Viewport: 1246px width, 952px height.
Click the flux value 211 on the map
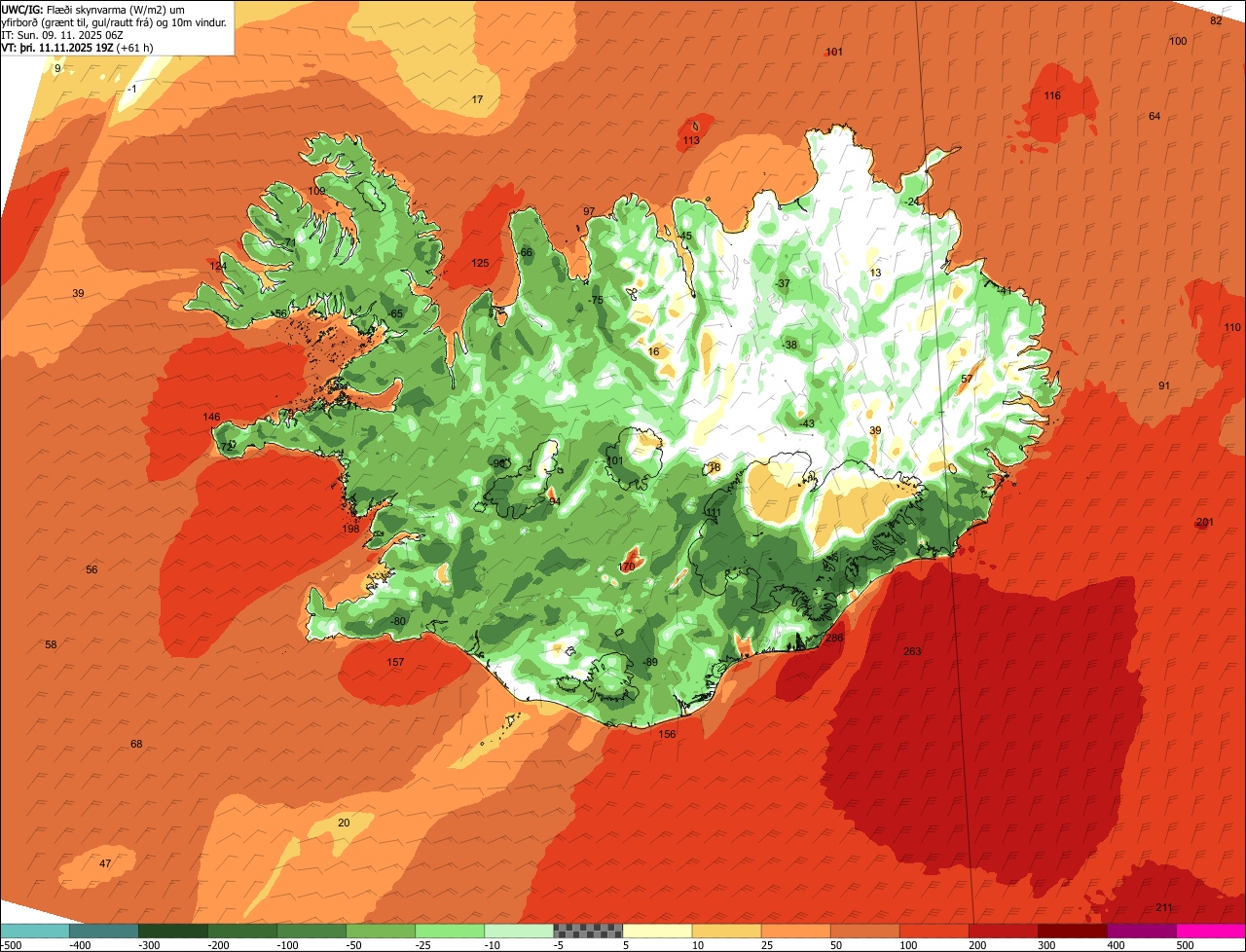(x=1164, y=907)
